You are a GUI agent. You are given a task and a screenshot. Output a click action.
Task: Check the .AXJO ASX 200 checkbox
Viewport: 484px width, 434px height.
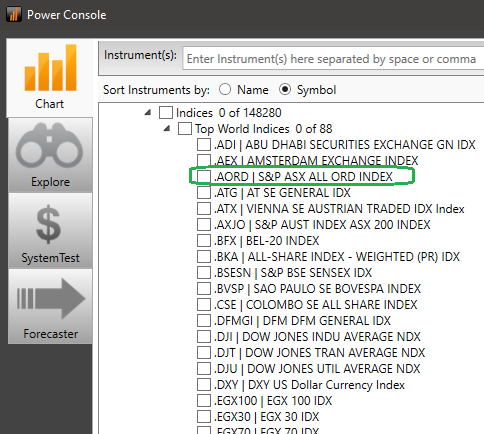(204, 225)
